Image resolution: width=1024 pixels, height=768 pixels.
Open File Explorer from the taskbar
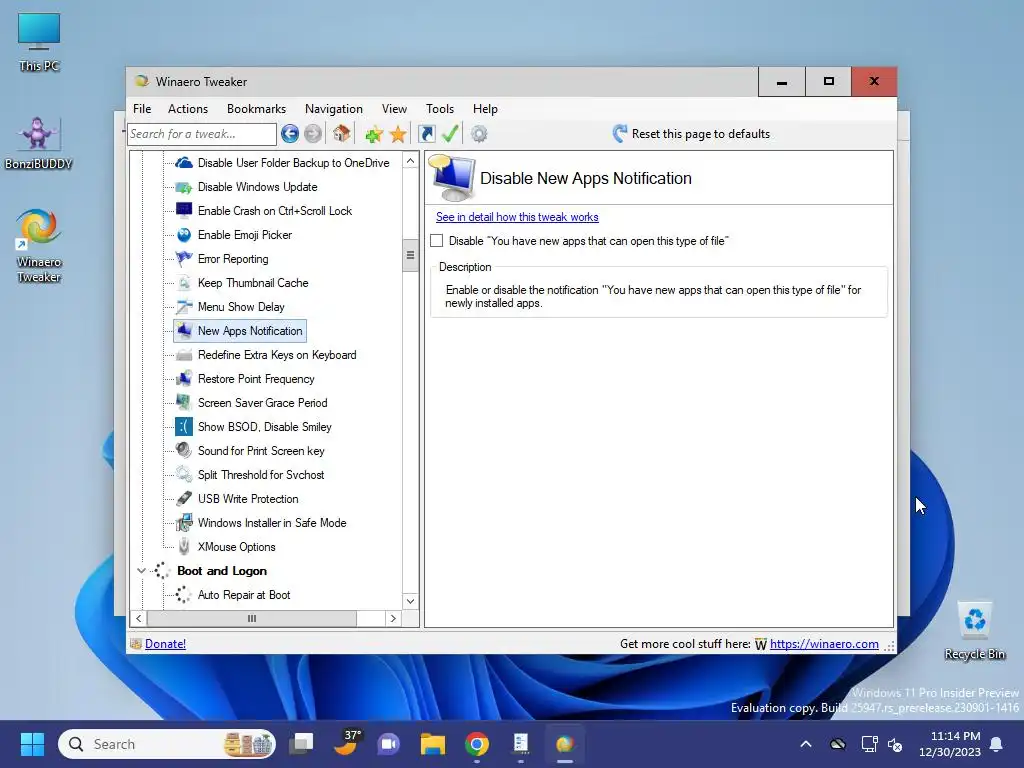432,744
